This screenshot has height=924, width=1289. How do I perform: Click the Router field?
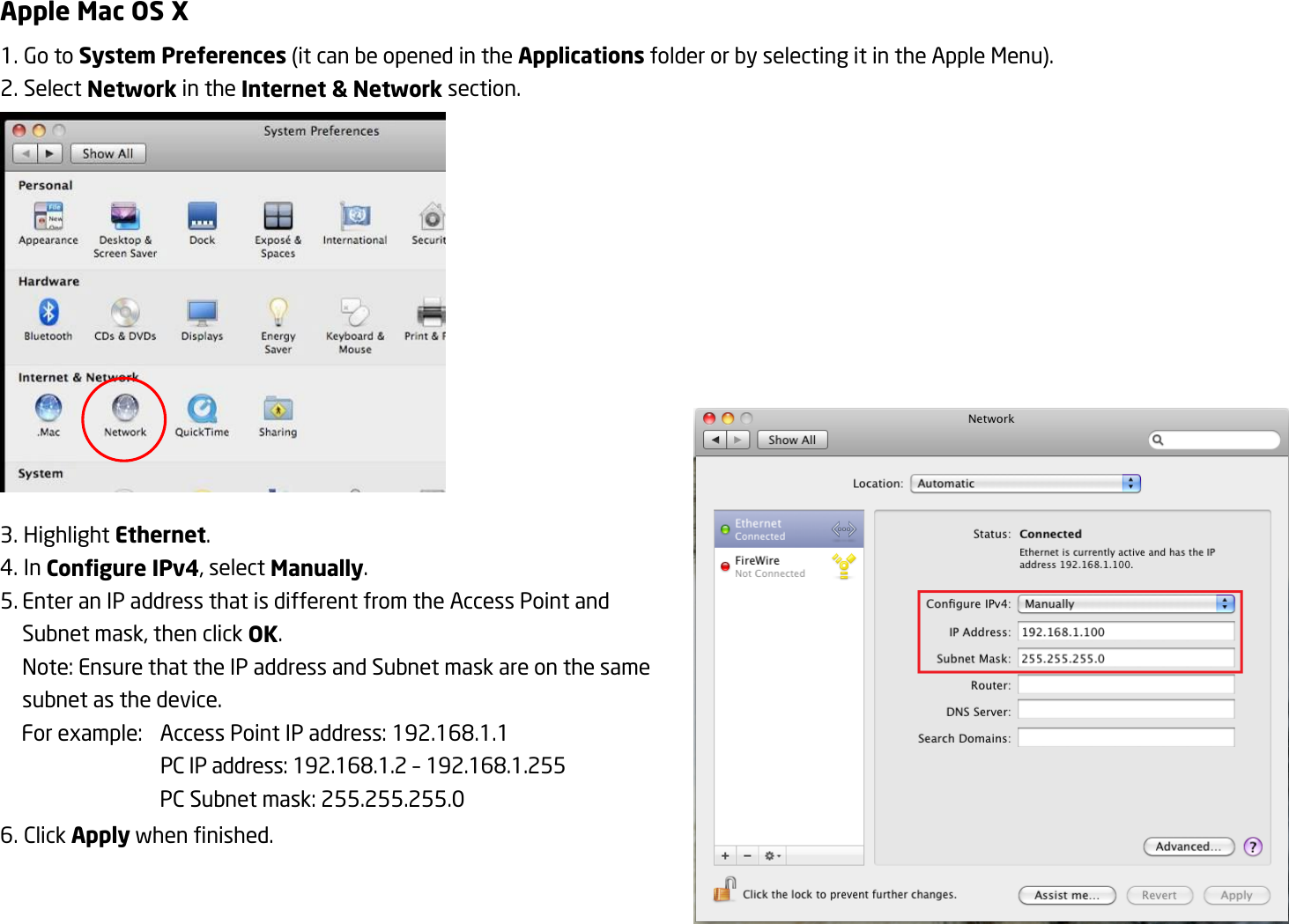coord(1126,684)
